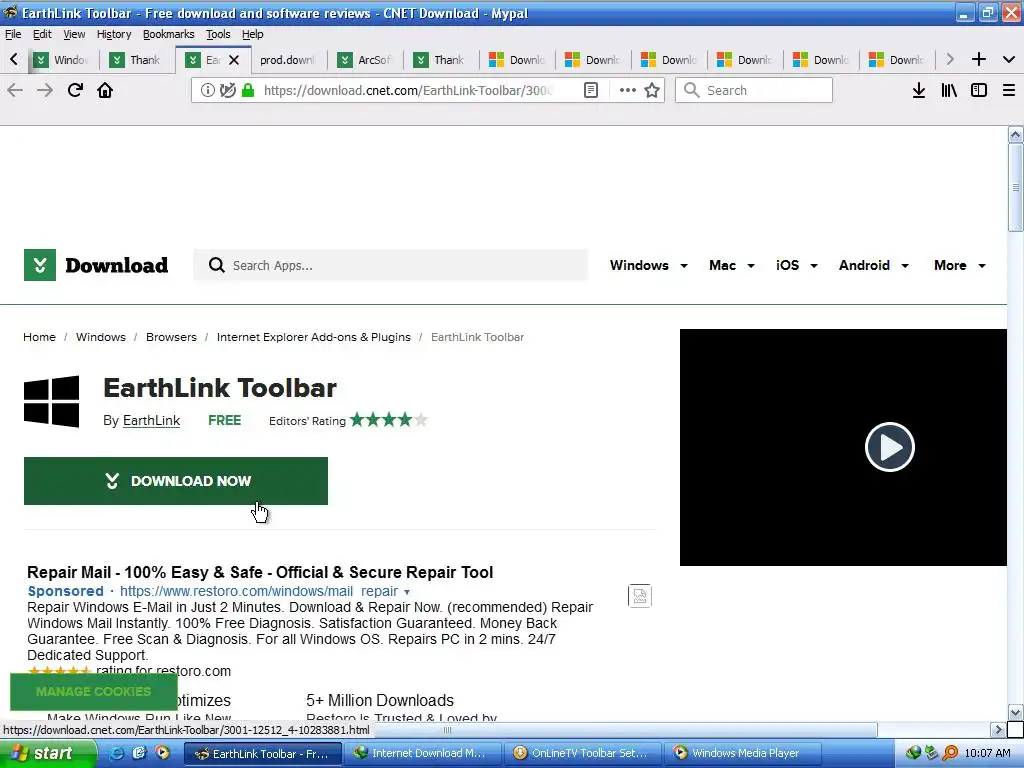Switch to the prod.downl tab
The width and height of the screenshot is (1024, 768).
coord(288,60)
